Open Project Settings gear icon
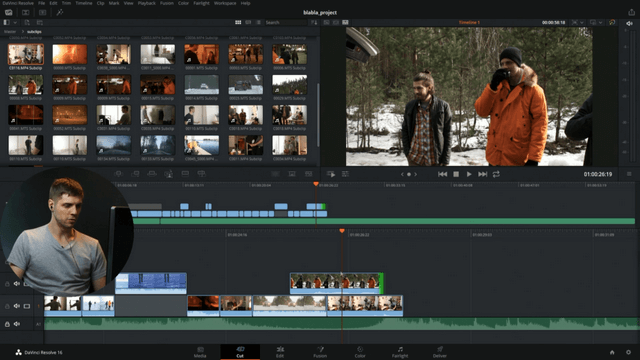640x360 pixels. (629, 352)
